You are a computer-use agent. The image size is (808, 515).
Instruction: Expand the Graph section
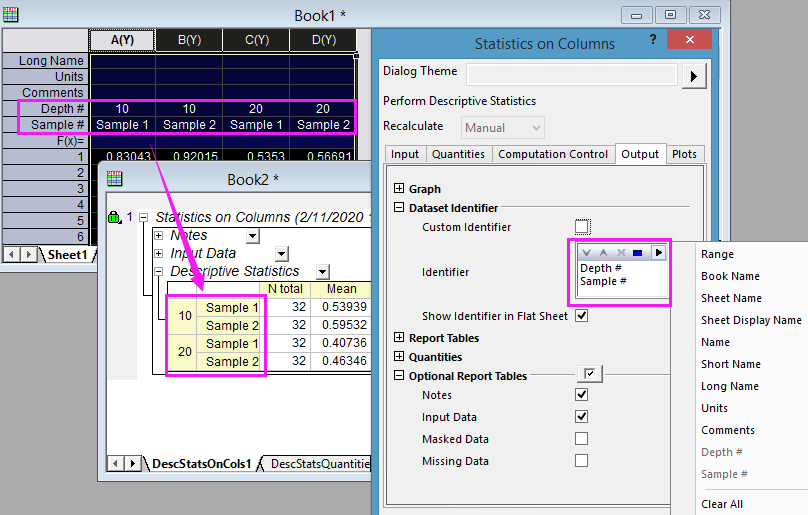click(x=399, y=188)
